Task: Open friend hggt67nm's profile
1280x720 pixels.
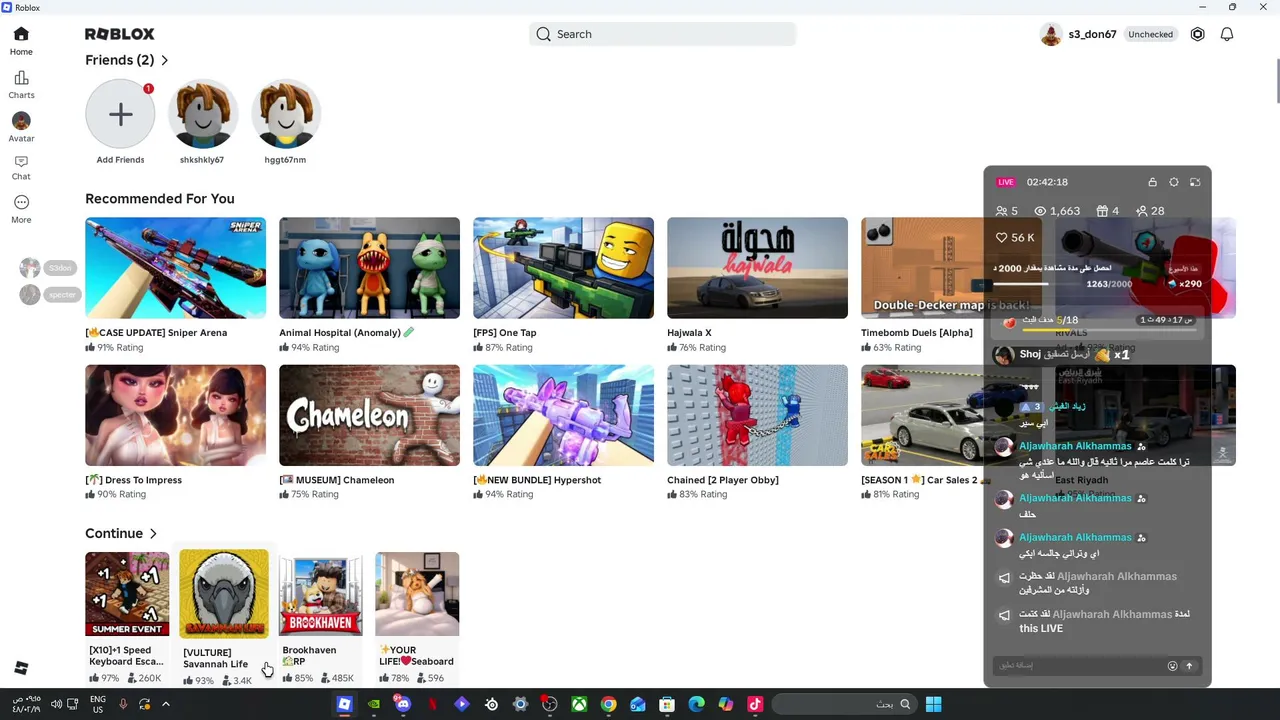Action: coord(285,115)
